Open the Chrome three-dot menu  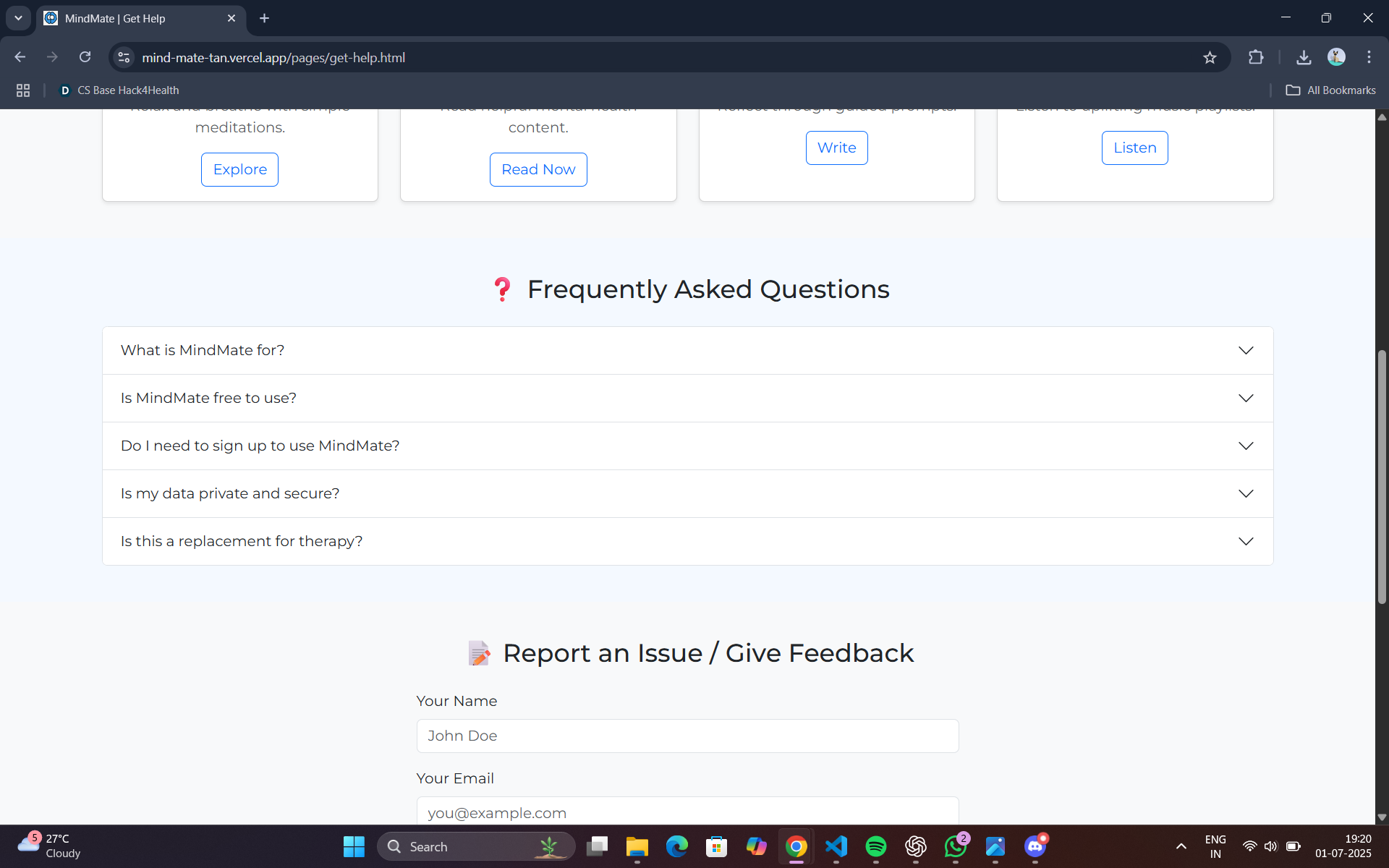coord(1369,57)
